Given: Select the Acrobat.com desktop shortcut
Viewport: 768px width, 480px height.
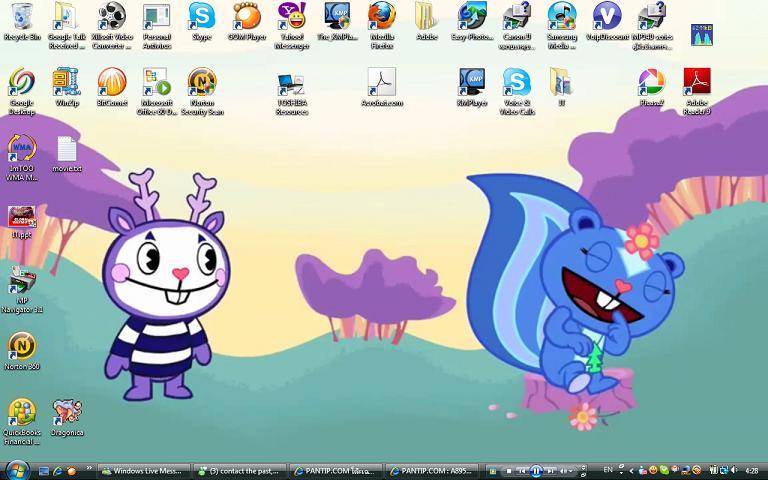Looking at the screenshot, I should pos(382,88).
